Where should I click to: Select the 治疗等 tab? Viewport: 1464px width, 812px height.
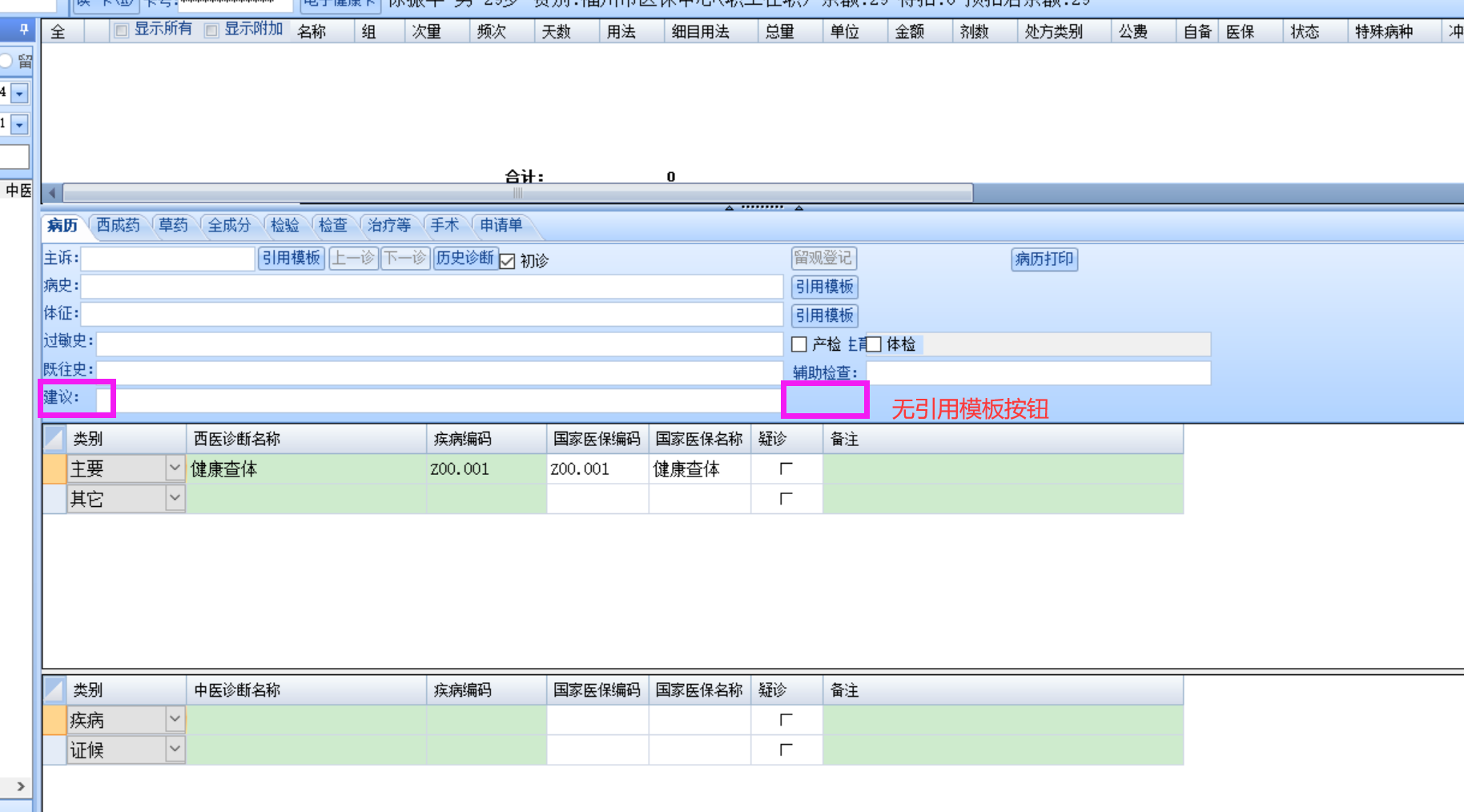[389, 226]
